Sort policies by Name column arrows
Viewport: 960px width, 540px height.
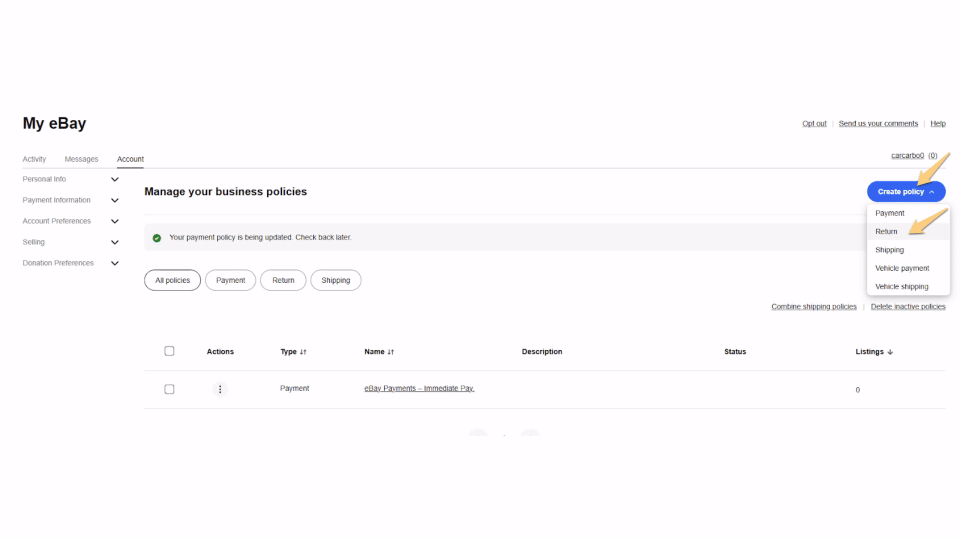pos(391,352)
